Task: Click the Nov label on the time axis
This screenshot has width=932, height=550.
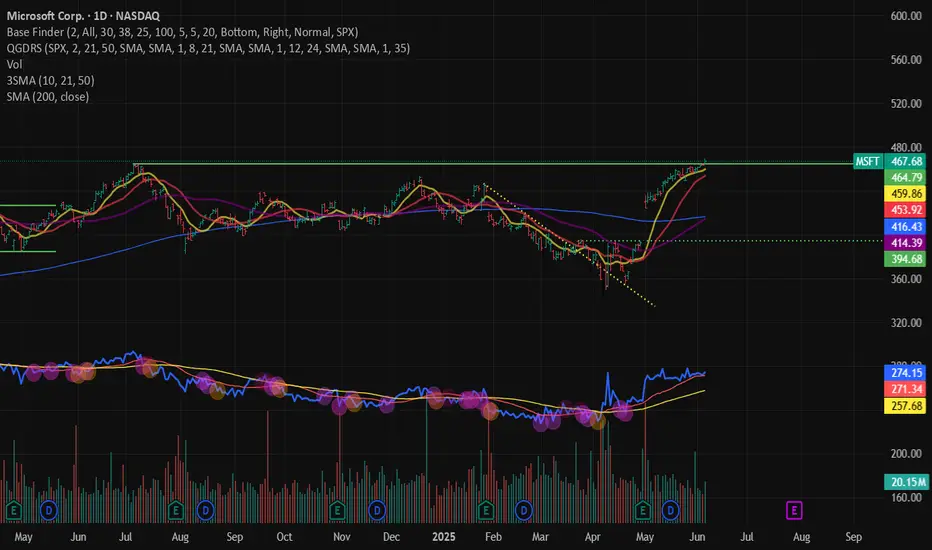Action: (342, 537)
